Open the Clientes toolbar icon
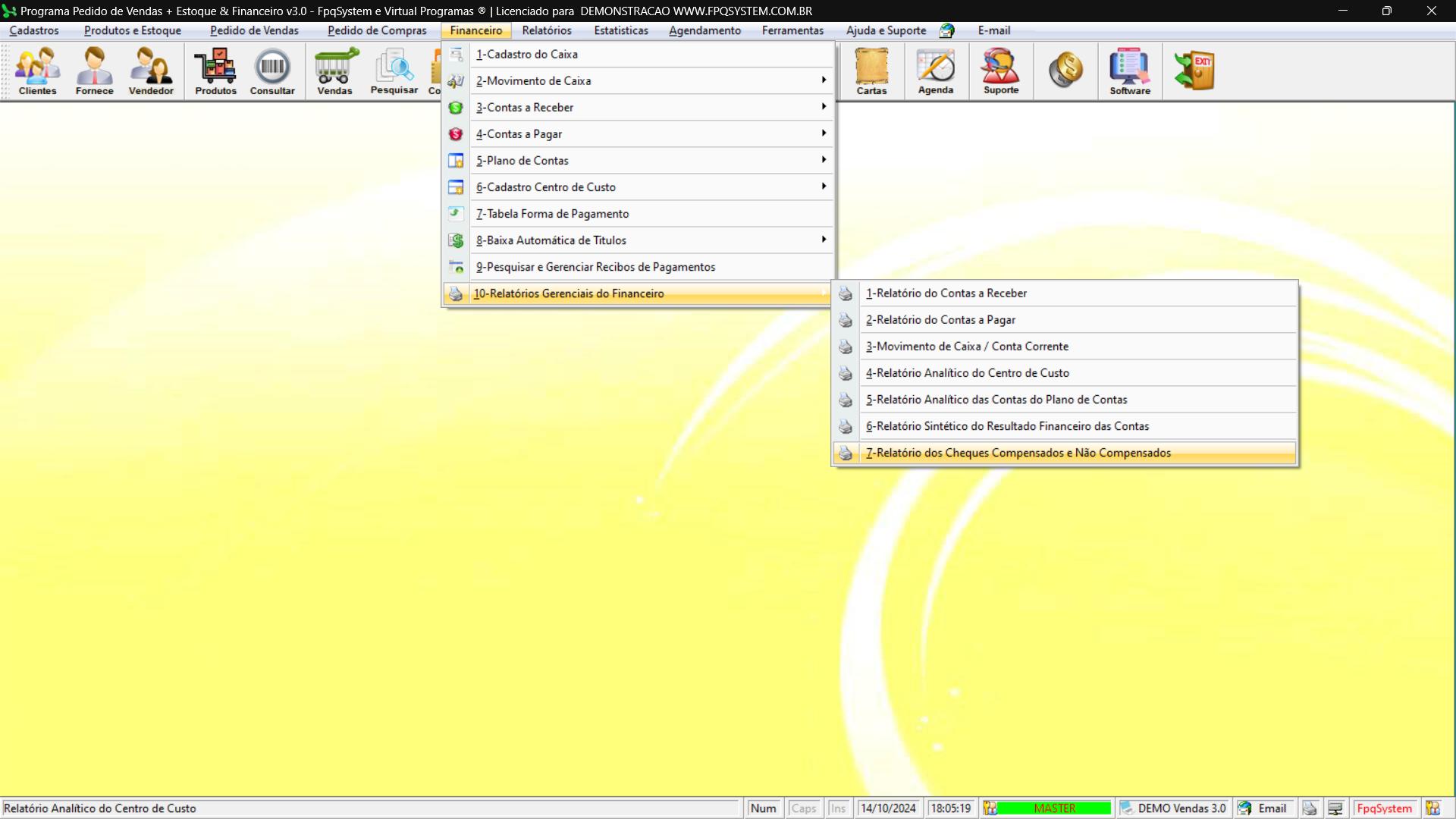The height and width of the screenshot is (819, 1456). [x=37, y=71]
